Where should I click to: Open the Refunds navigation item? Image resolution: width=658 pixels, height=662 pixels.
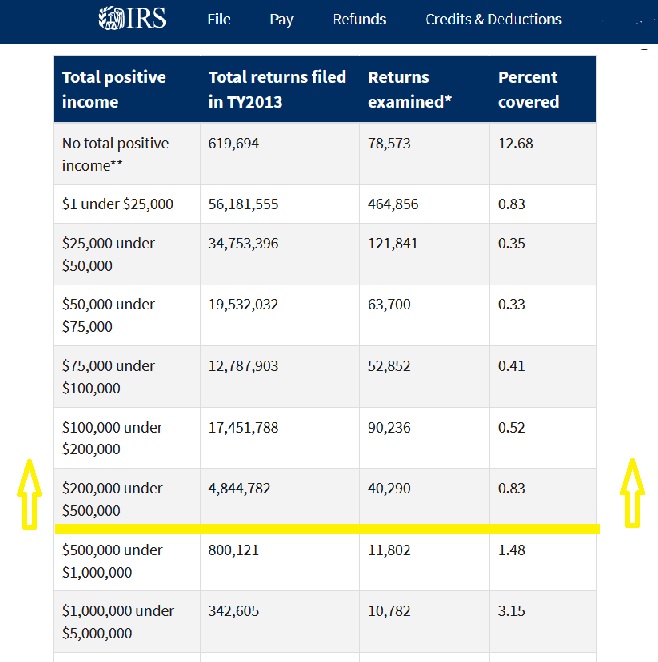click(359, 19)
